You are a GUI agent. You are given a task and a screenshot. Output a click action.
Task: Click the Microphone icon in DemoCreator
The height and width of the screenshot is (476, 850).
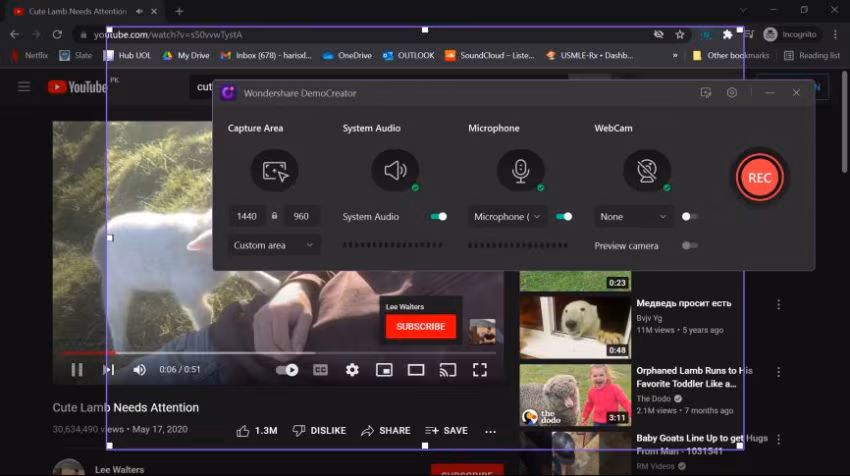pyautogui.click(x=520, y=171)
